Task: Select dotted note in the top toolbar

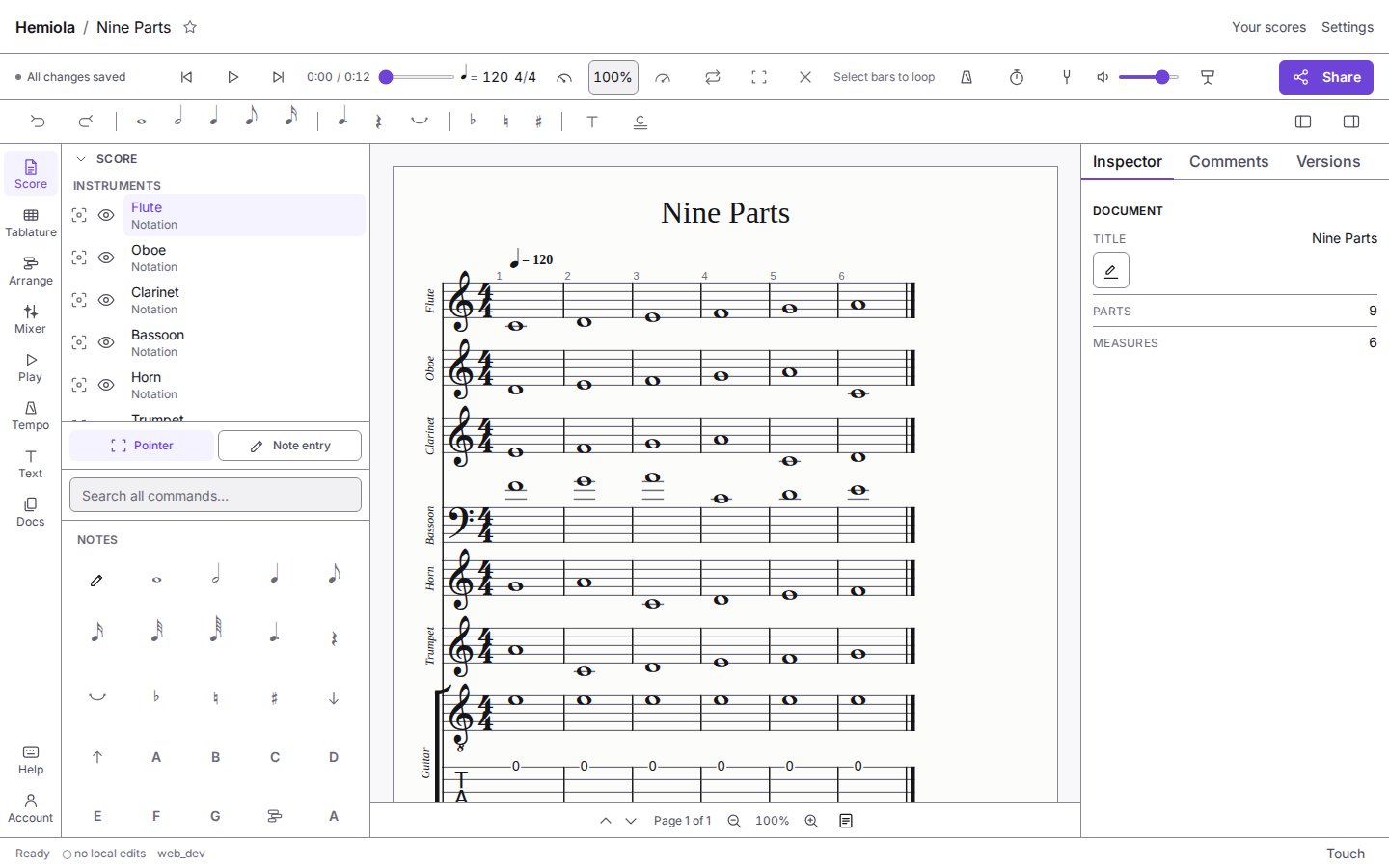Action: [342, 118]
